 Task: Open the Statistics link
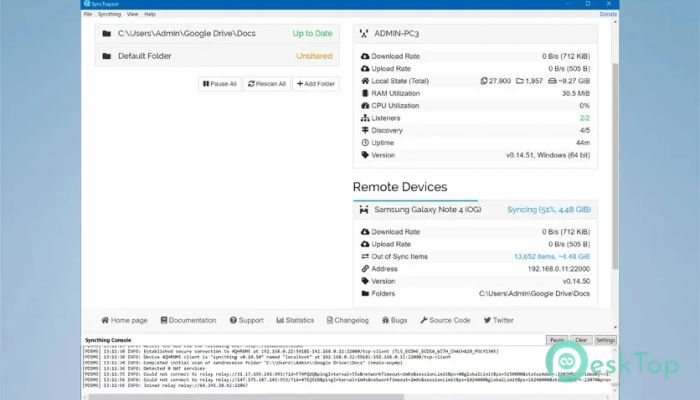click(295, 321)
